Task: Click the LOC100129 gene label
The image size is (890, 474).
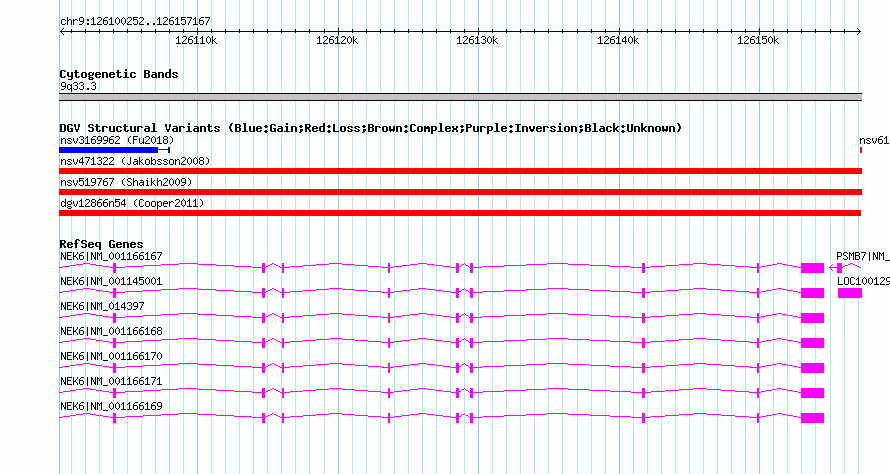Action: (x=863, y=282)
